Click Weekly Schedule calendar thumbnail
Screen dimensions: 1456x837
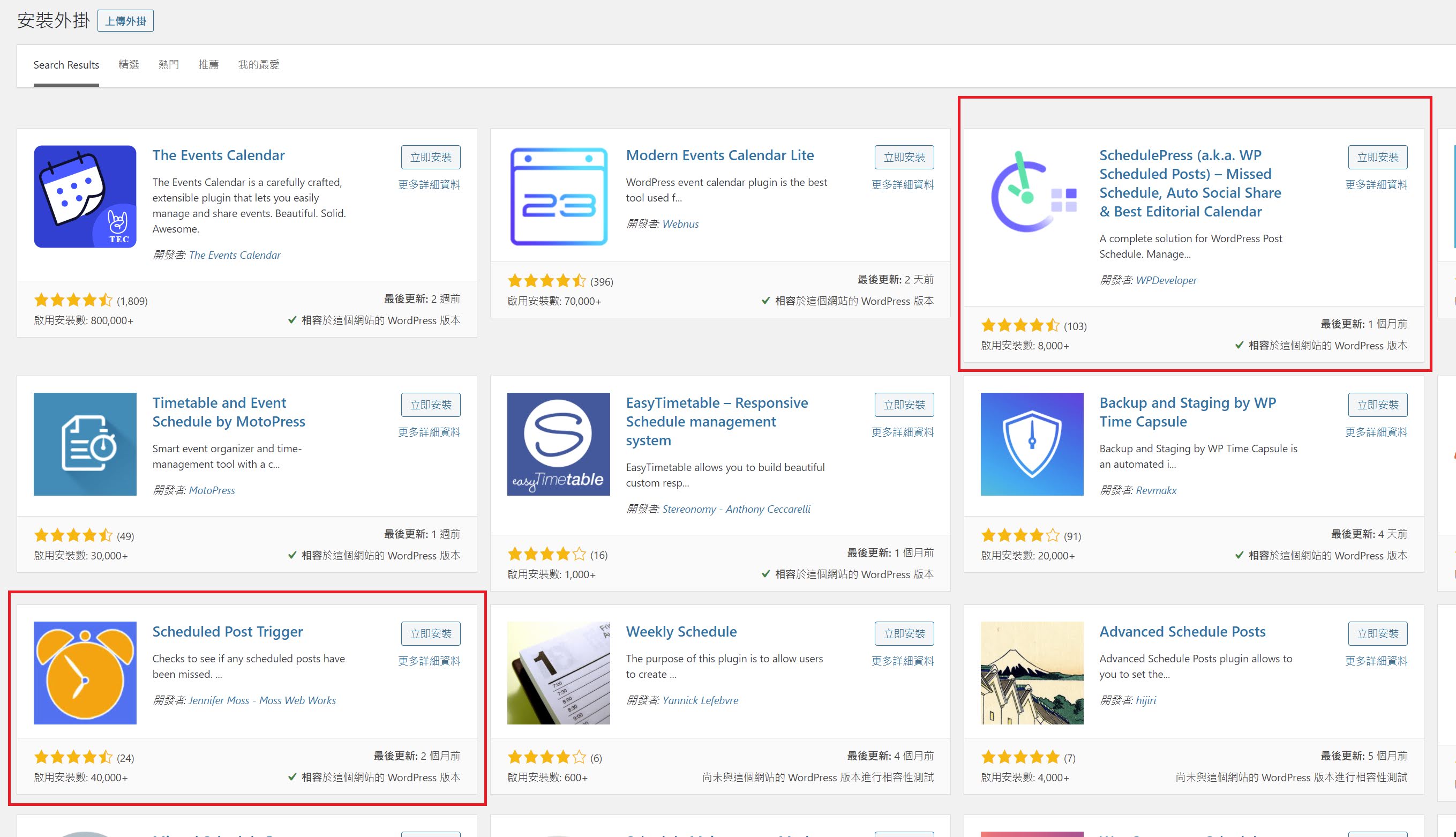point(559,672)
